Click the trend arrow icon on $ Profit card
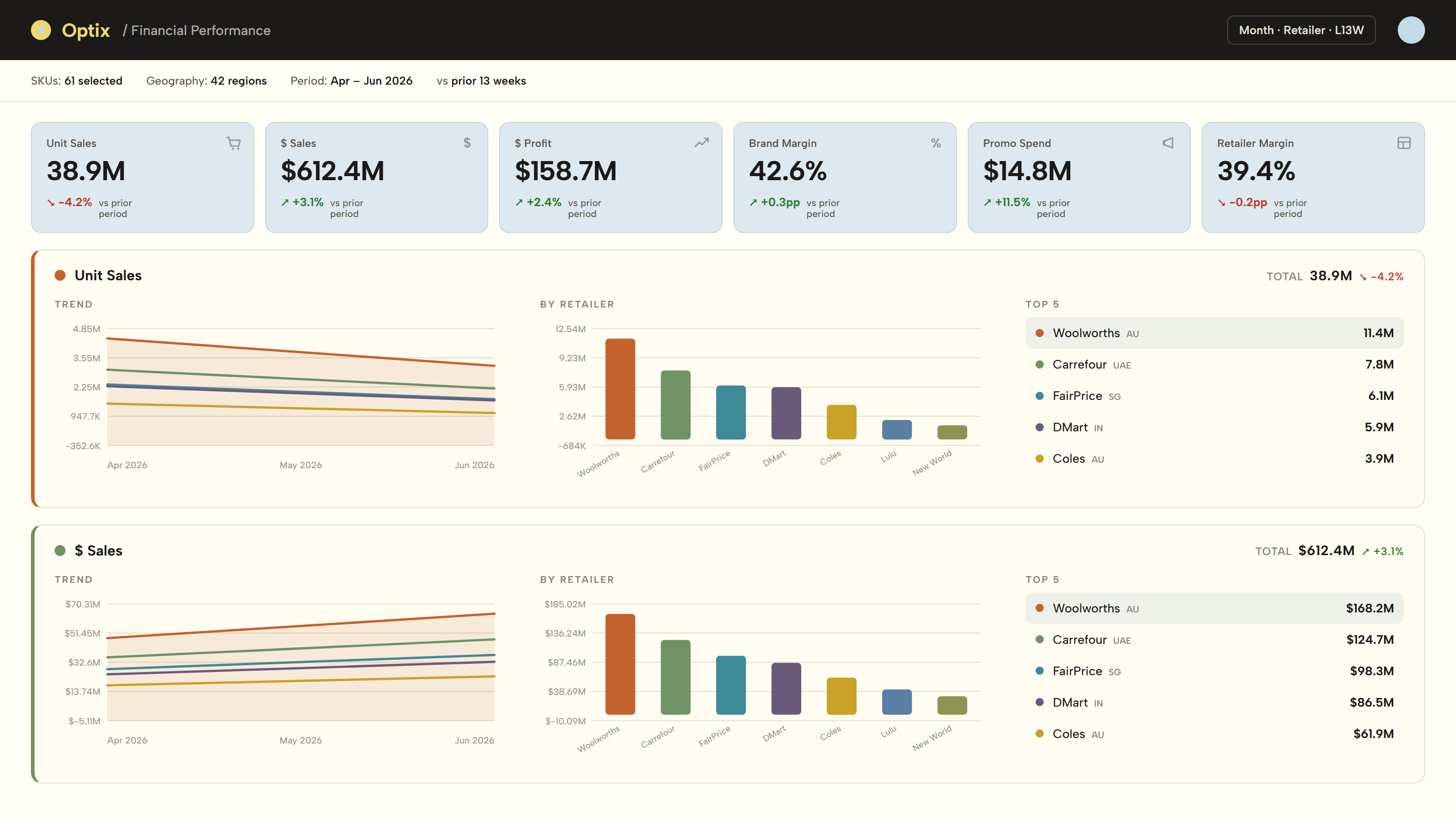 [x=702, y=143]
